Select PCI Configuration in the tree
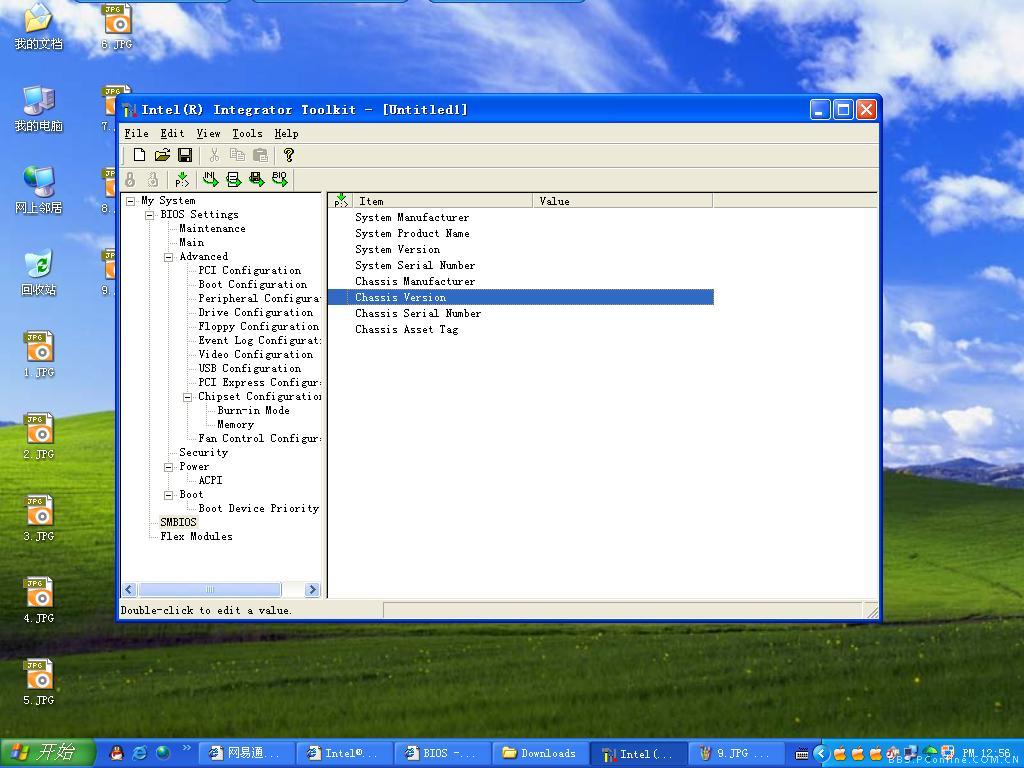This screenshot has height=768, width=1024. coord(249,270)
